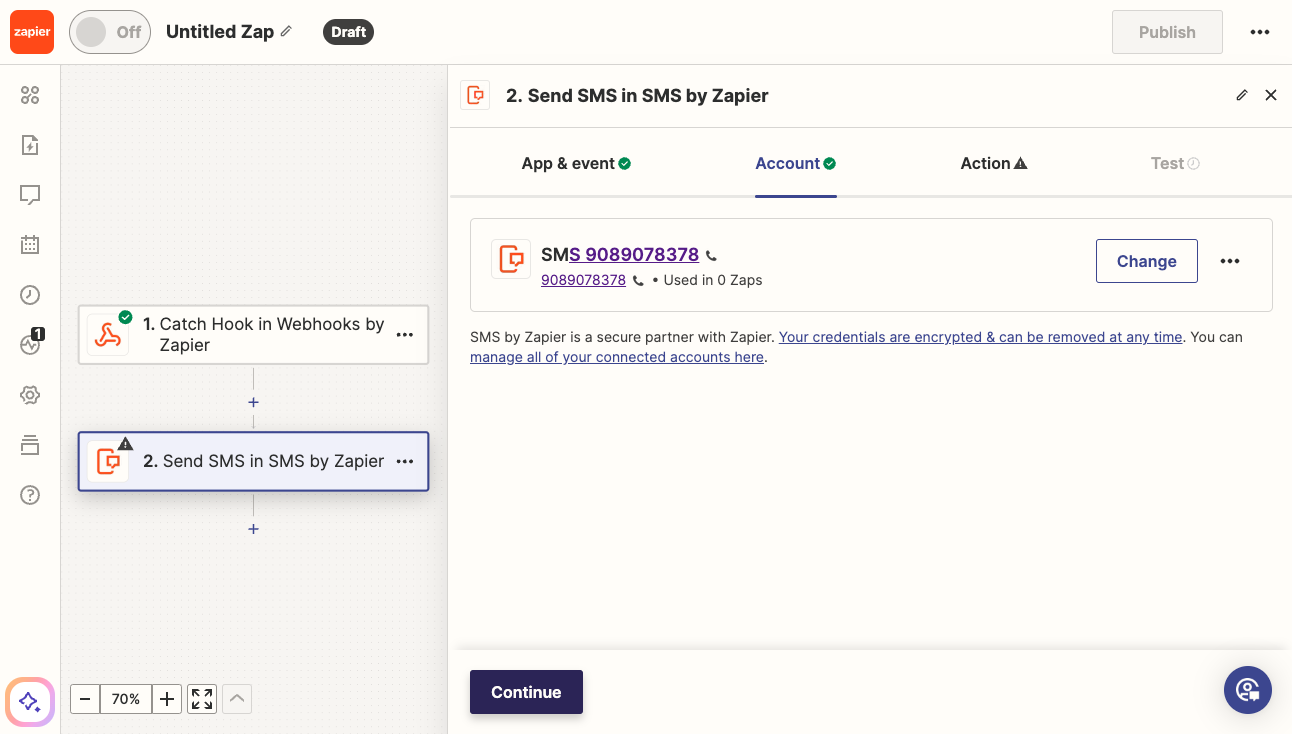Switch to the App & event tab
1292x734 pixels.
tap(576, 163)
